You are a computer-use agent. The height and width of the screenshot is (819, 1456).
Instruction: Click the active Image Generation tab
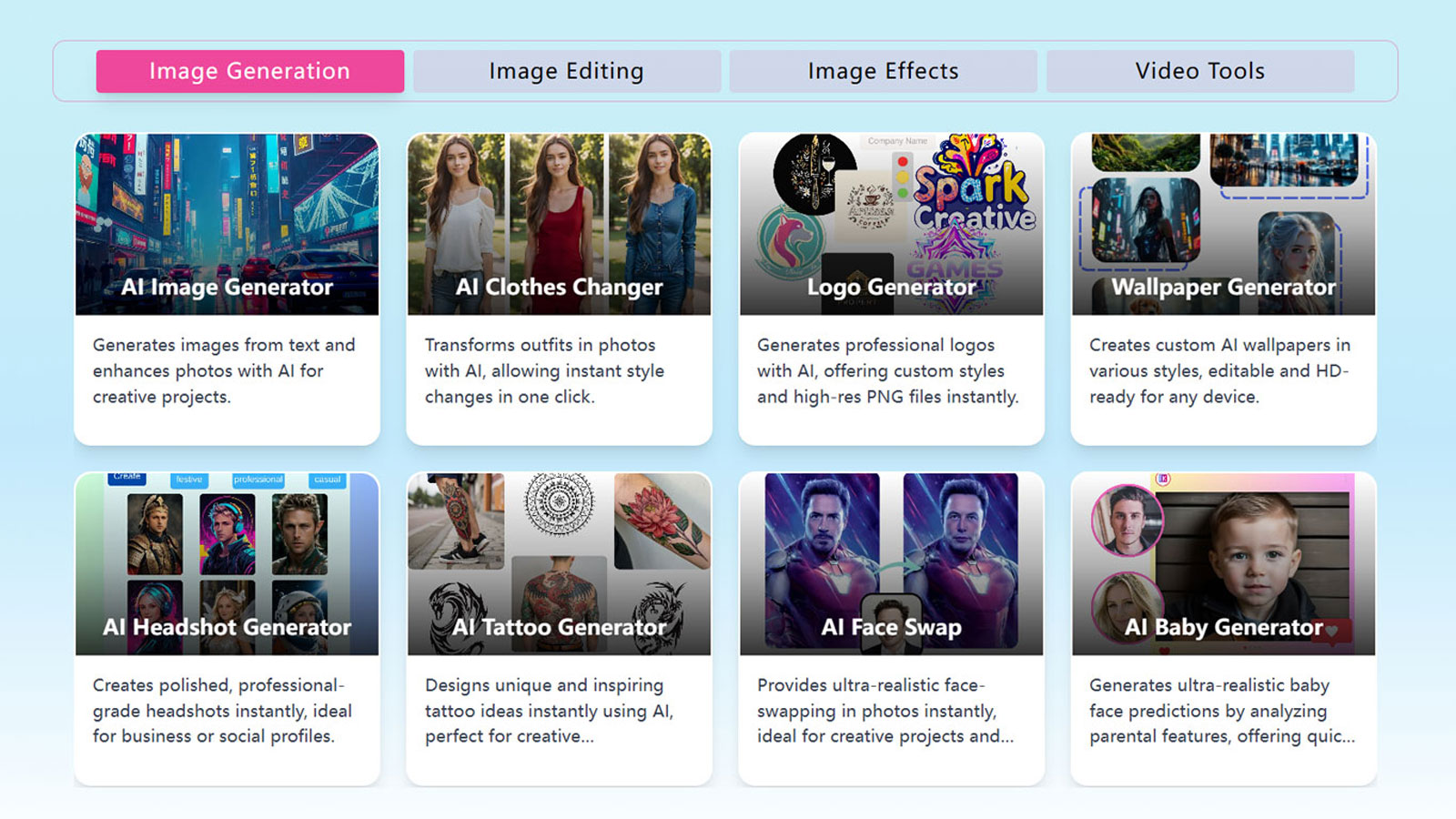tap(250, 71)
